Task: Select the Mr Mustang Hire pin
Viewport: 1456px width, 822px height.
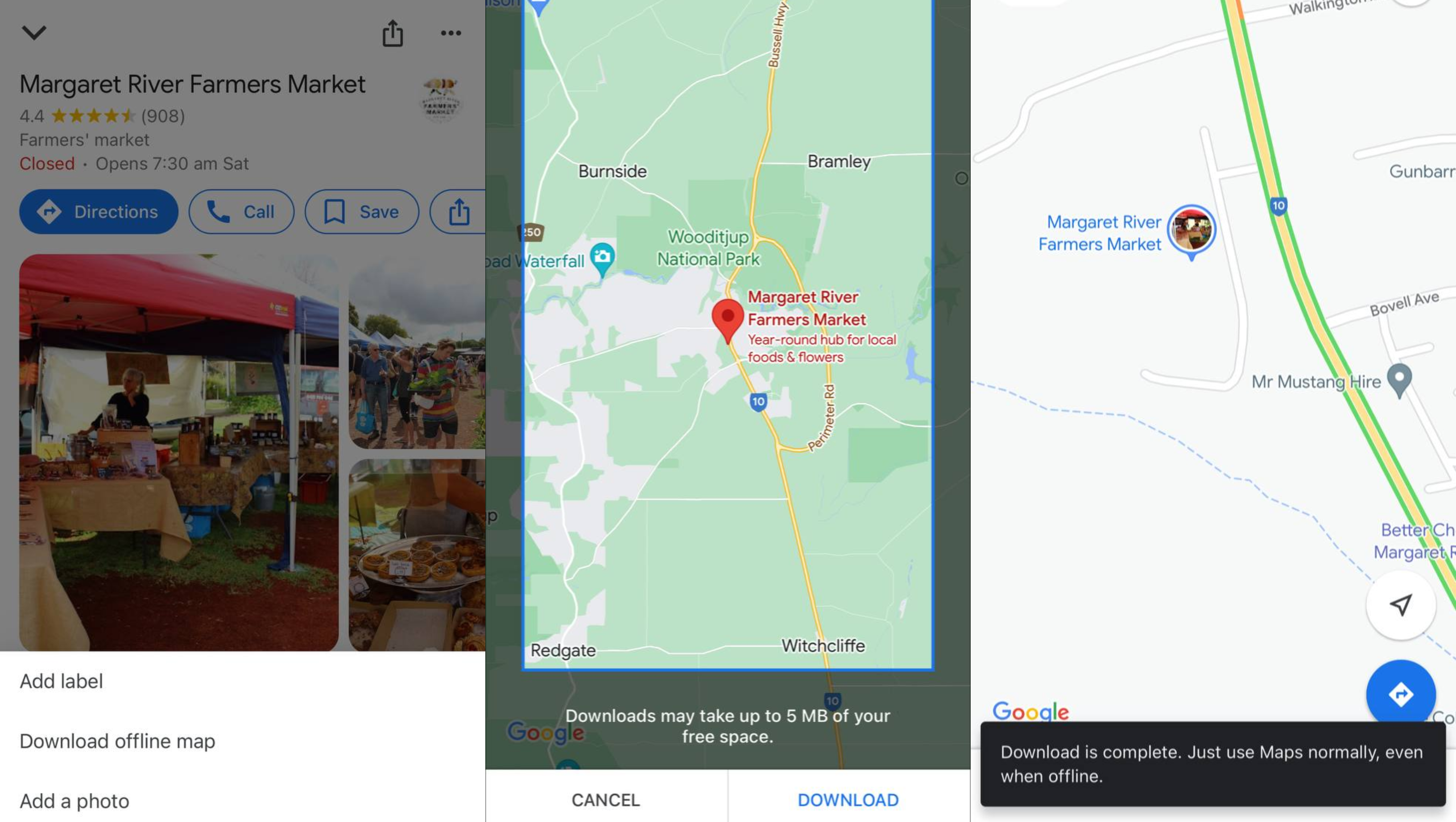Action: click(x=1399, y=381)
